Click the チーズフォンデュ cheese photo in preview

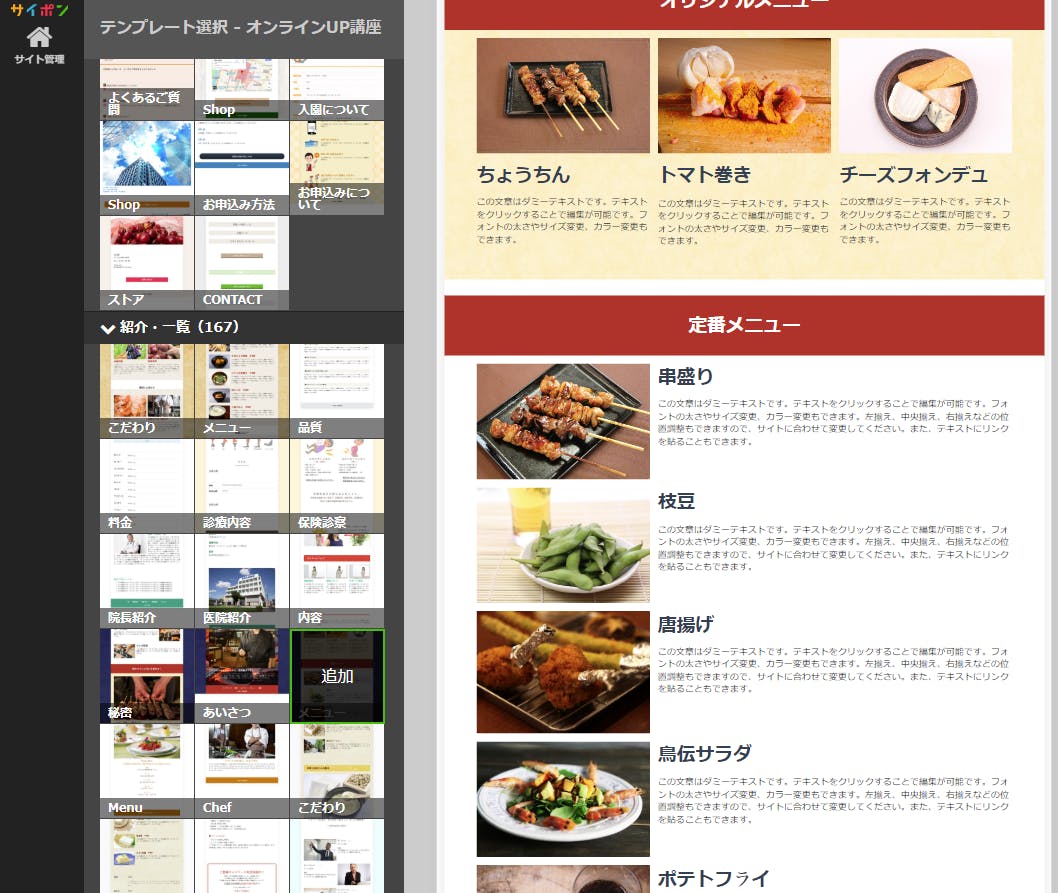coord(925,95)
